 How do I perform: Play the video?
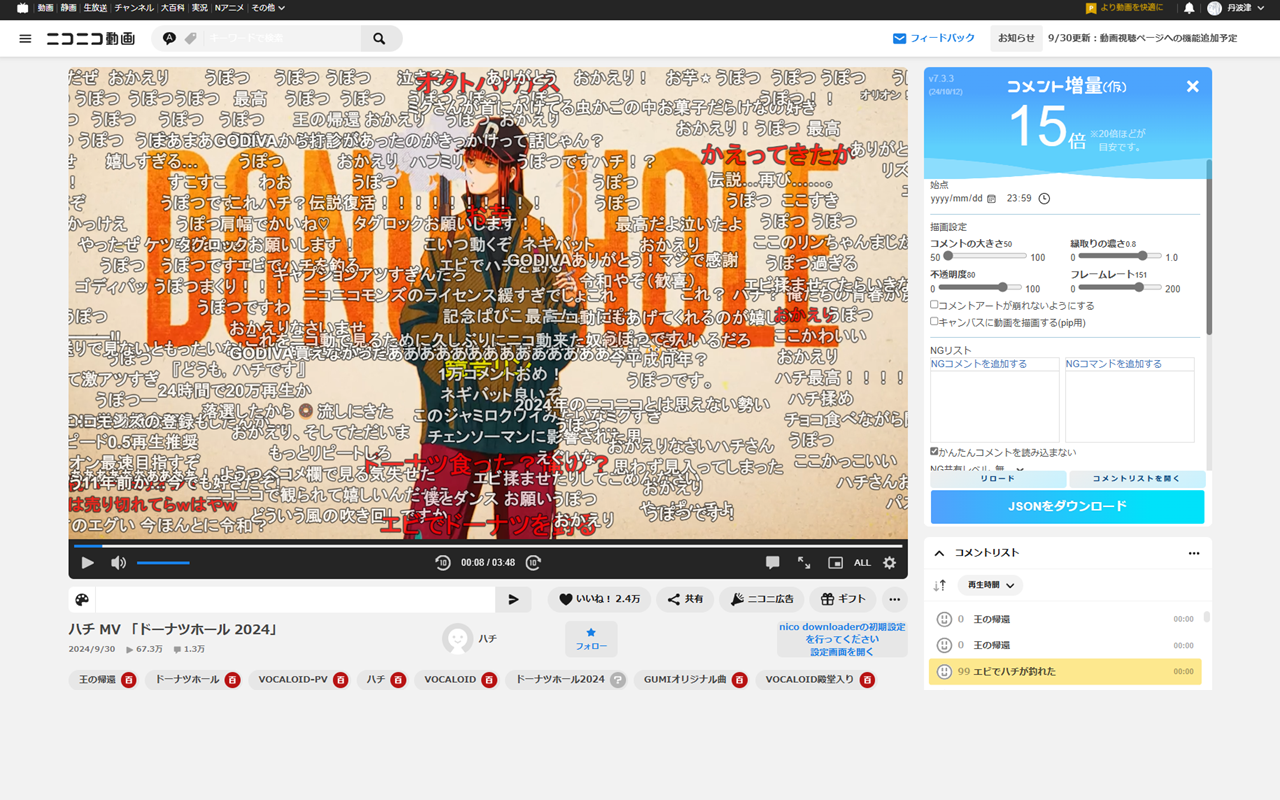87,563
